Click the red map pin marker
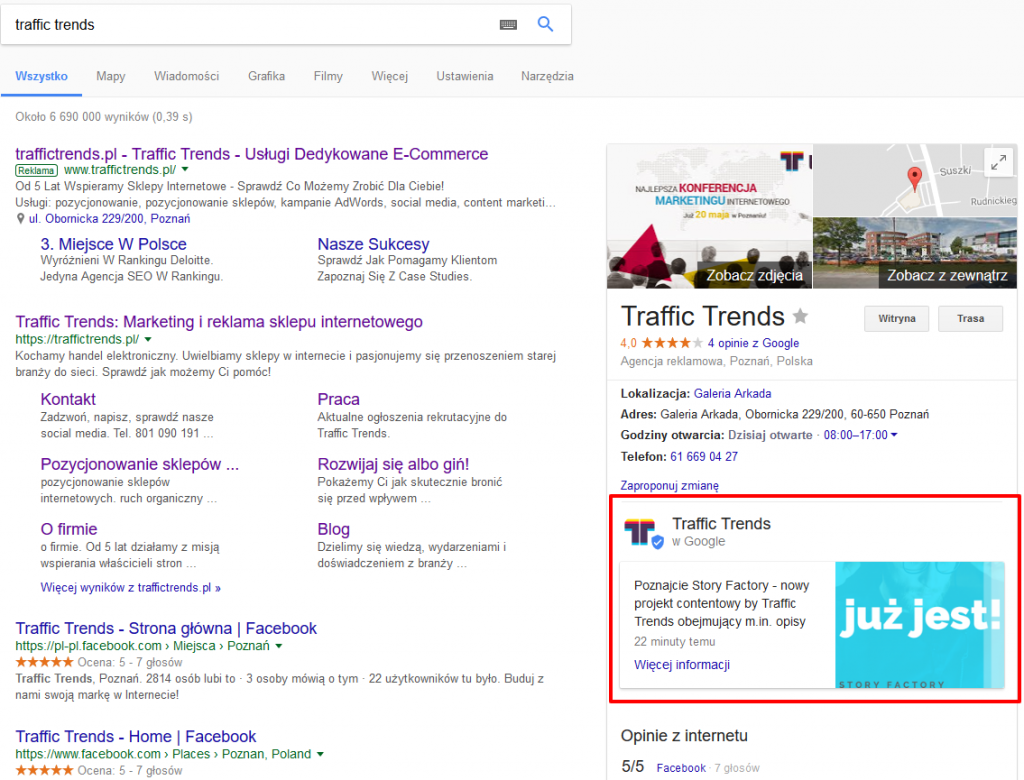Image resolution: width=1024 pixels, height=780 pixels. pyautogui.click(x=914, y=177)
